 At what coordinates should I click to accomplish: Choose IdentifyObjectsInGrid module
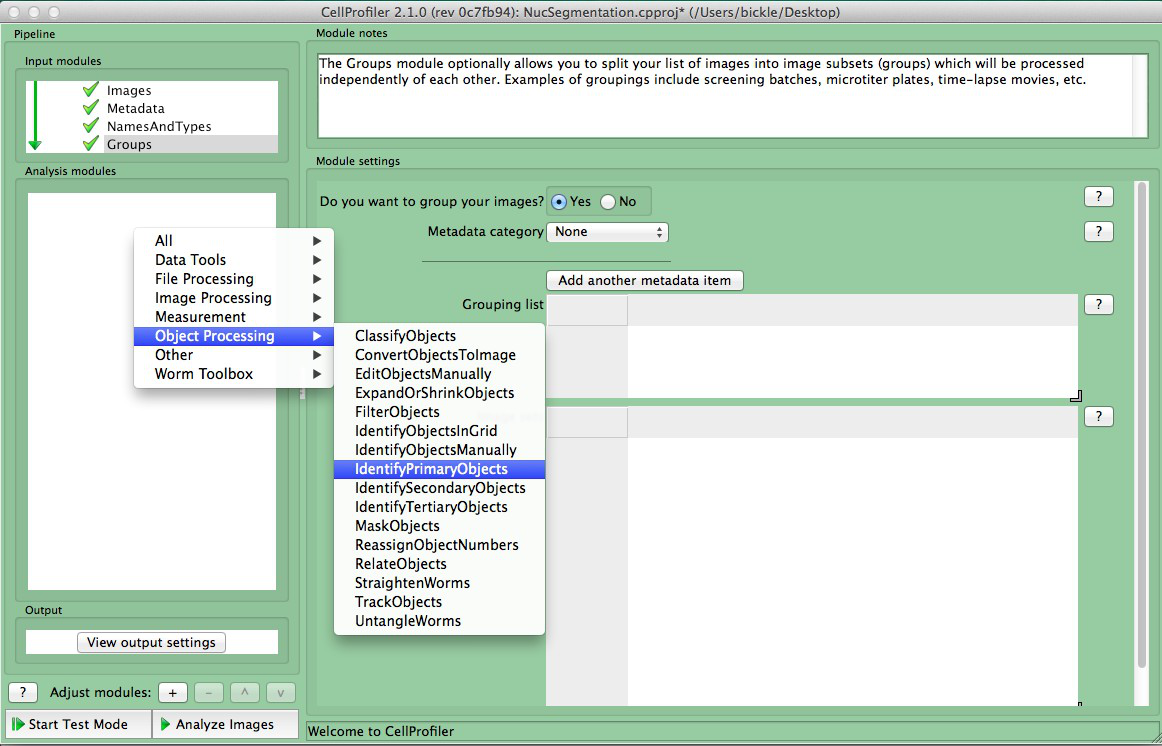439,431
